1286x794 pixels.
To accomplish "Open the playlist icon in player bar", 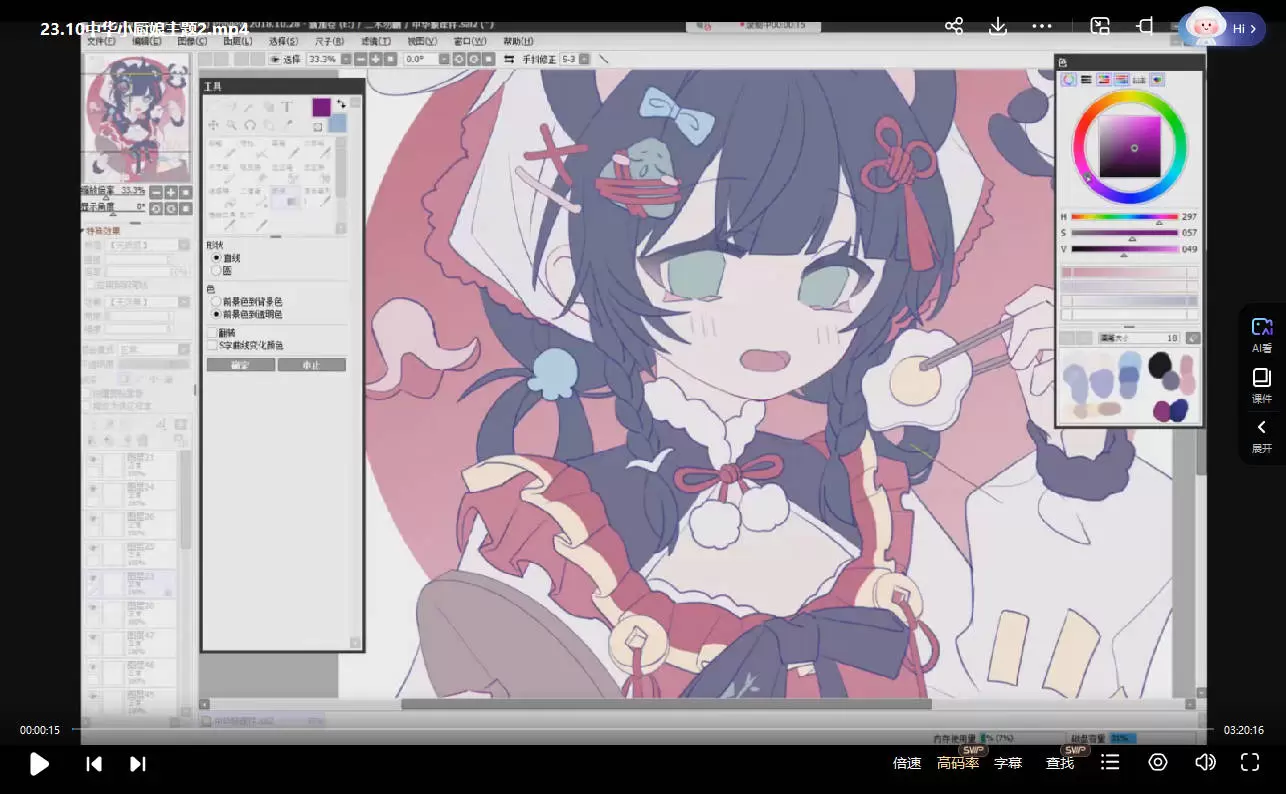I will 1110,763.
